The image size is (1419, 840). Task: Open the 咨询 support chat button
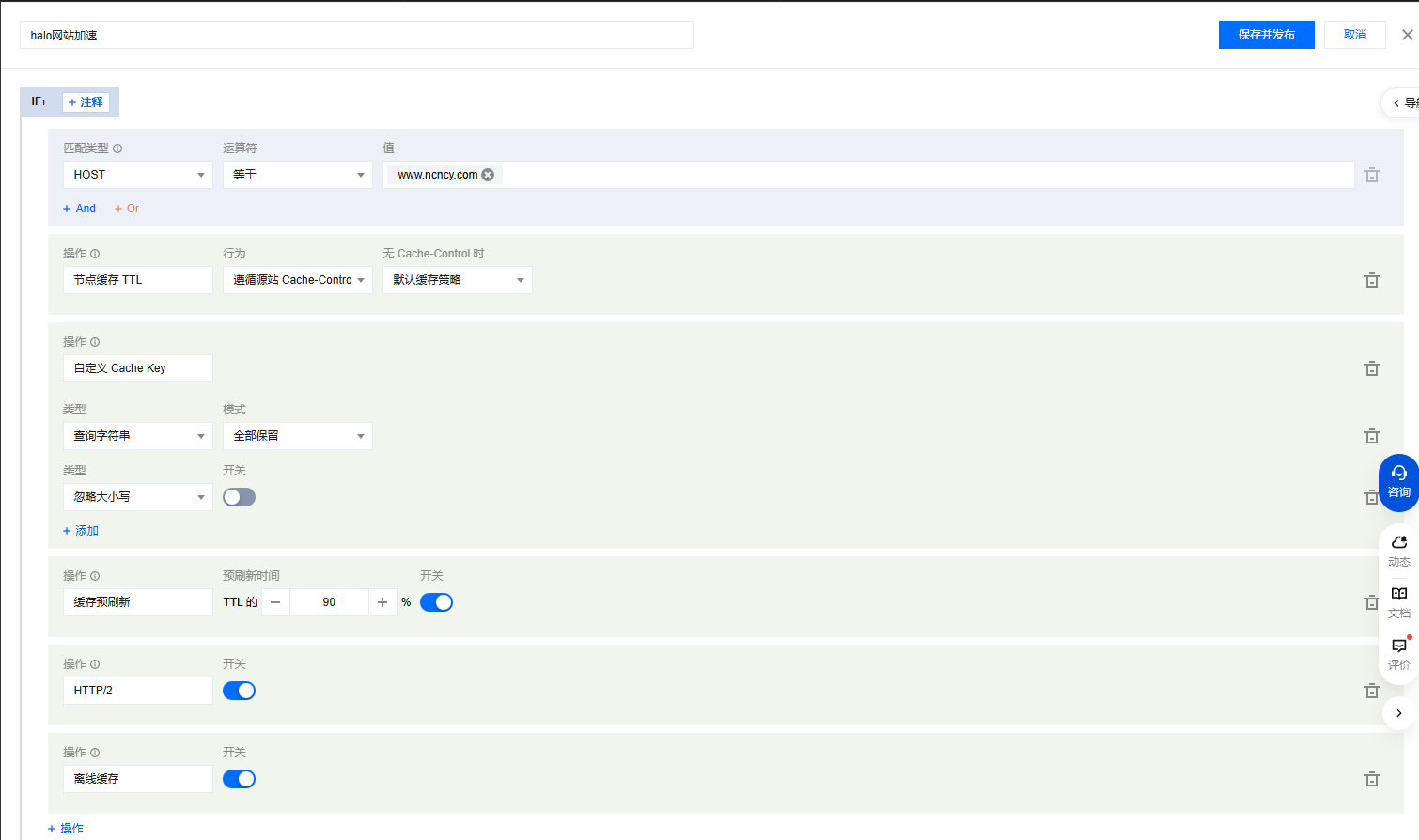coord(1398,482)
